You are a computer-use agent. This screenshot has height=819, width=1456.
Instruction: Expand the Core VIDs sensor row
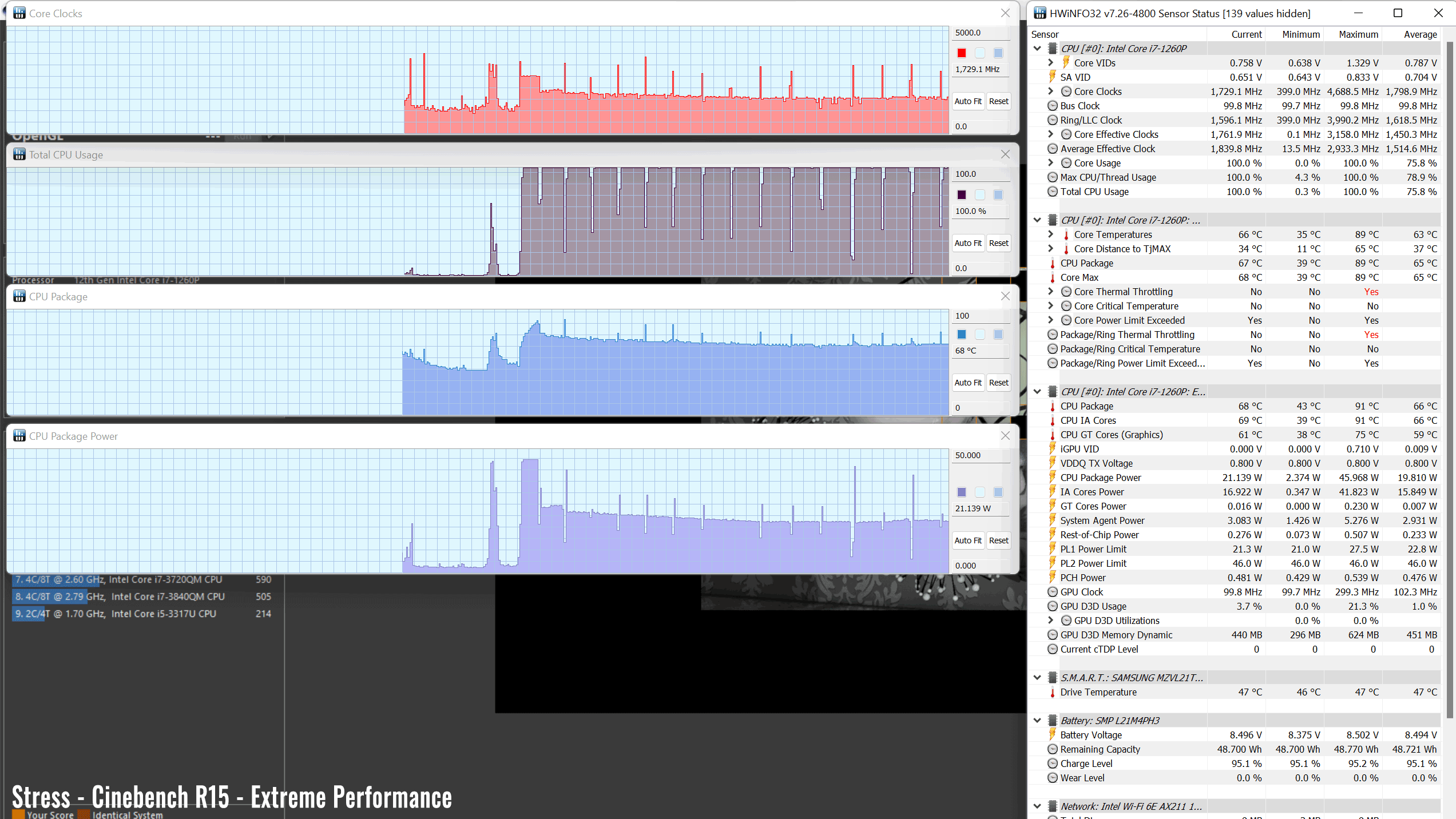click(x=1050, y=62)
